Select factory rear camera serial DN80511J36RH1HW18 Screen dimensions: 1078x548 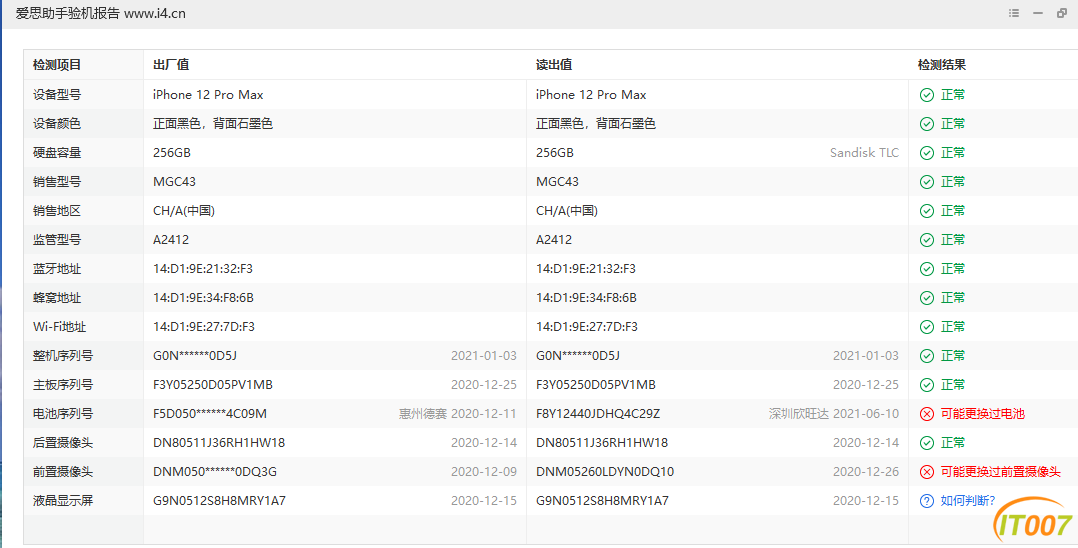point(219,443)
